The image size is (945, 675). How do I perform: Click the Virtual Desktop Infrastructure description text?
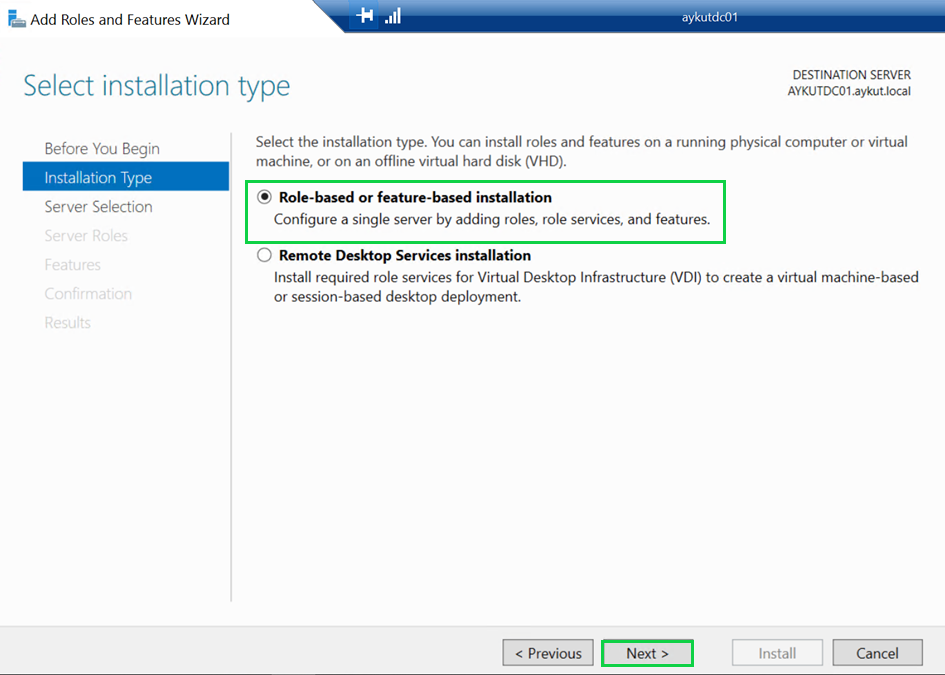point(596,287)
